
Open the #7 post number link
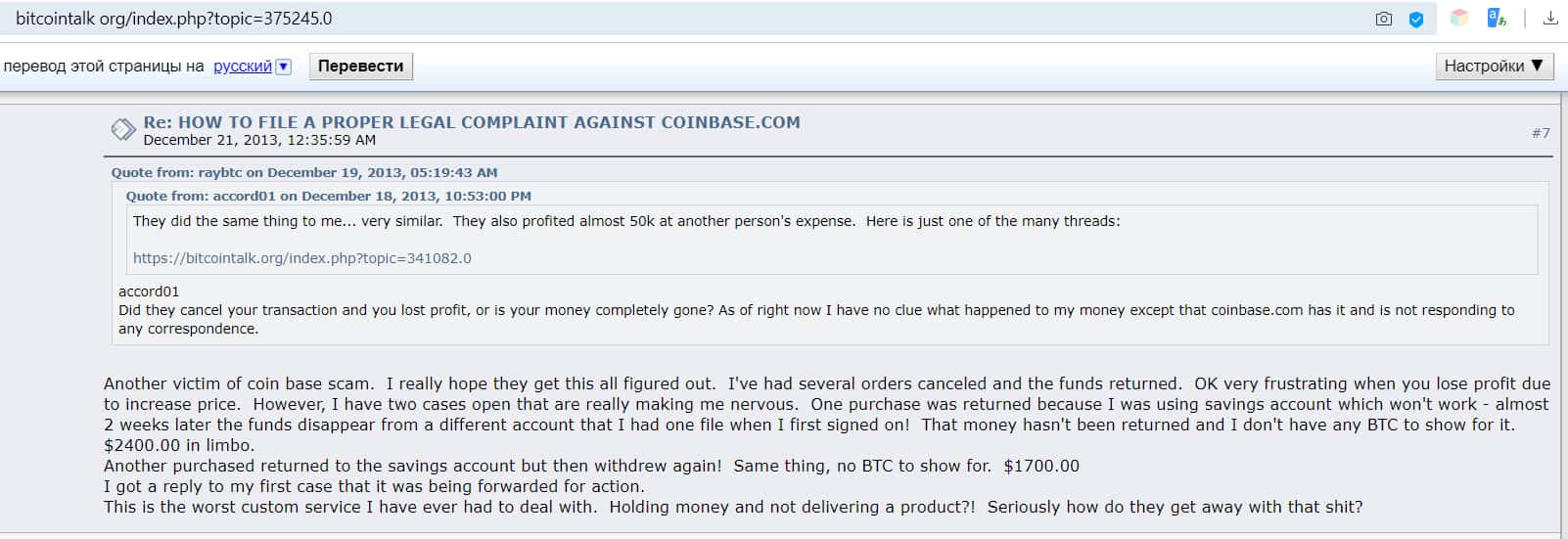tap(1541, 133)
